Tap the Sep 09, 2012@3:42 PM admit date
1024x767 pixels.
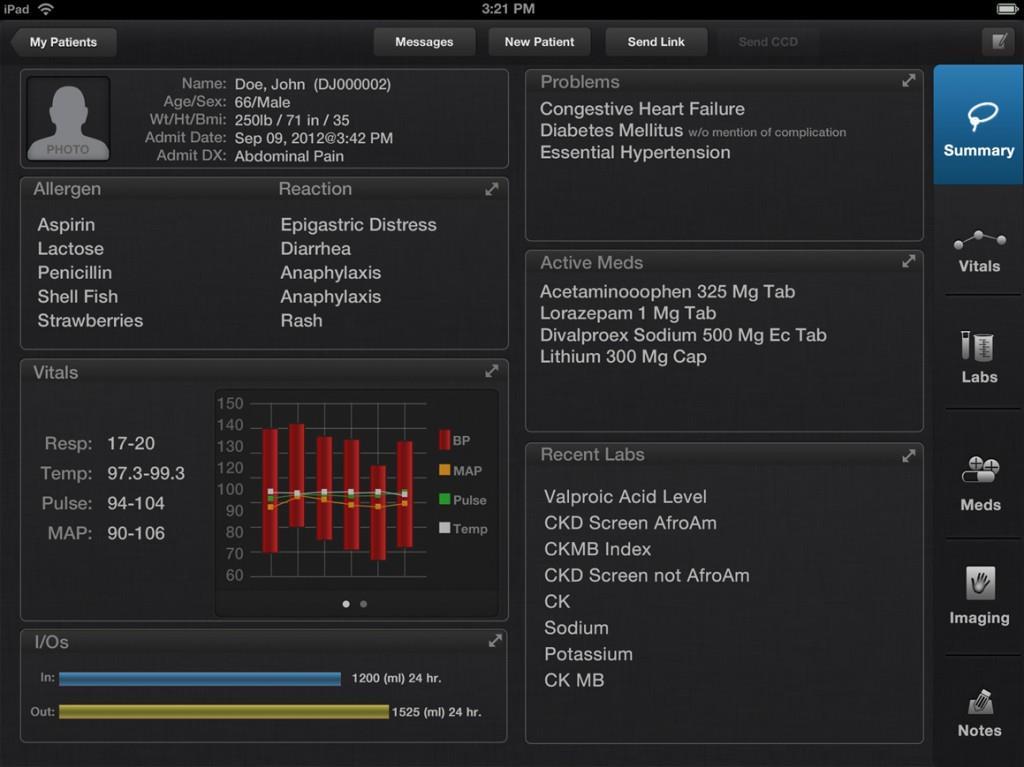(x=313, y=139)
